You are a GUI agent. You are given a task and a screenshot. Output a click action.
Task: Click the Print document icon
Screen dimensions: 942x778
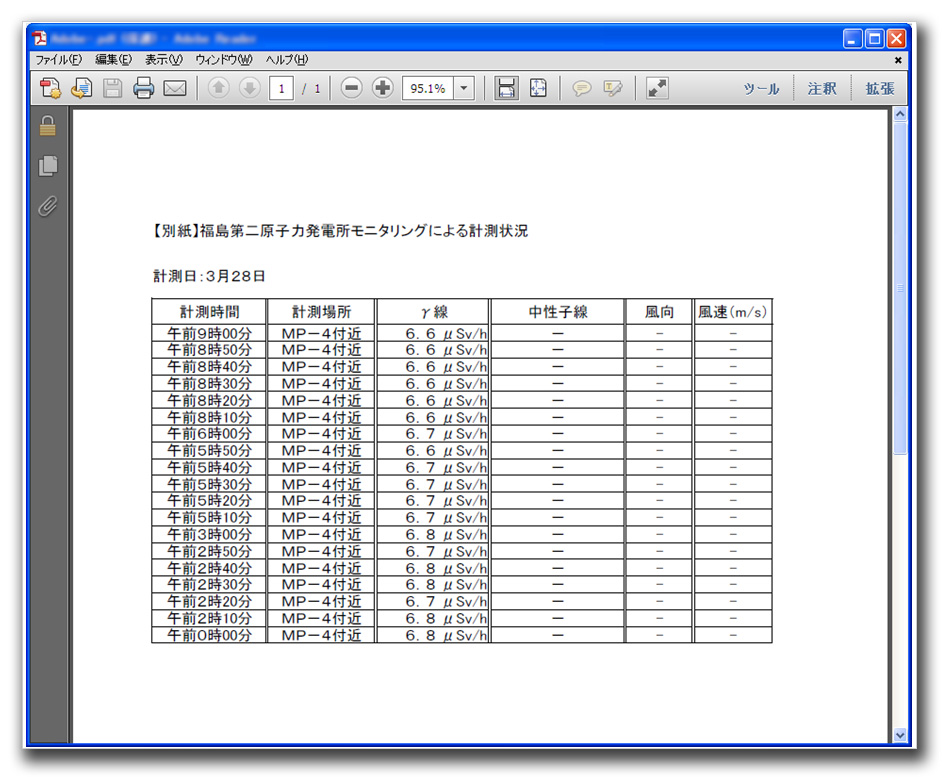(144, 88)
